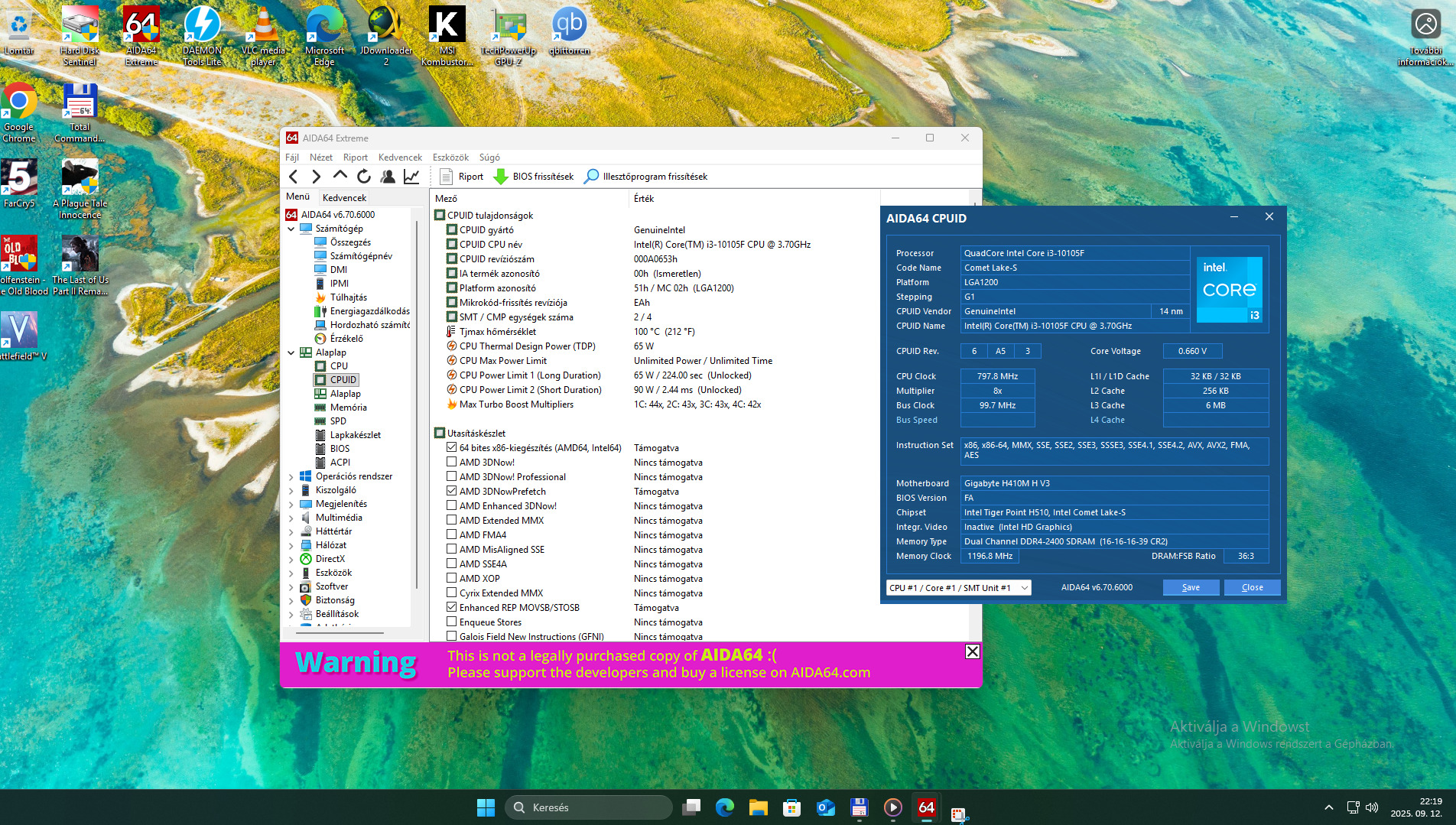Open the user profile toolbar icon
Image resolution: width=1456 pixels, height=825 pixels.
[388, 177]
